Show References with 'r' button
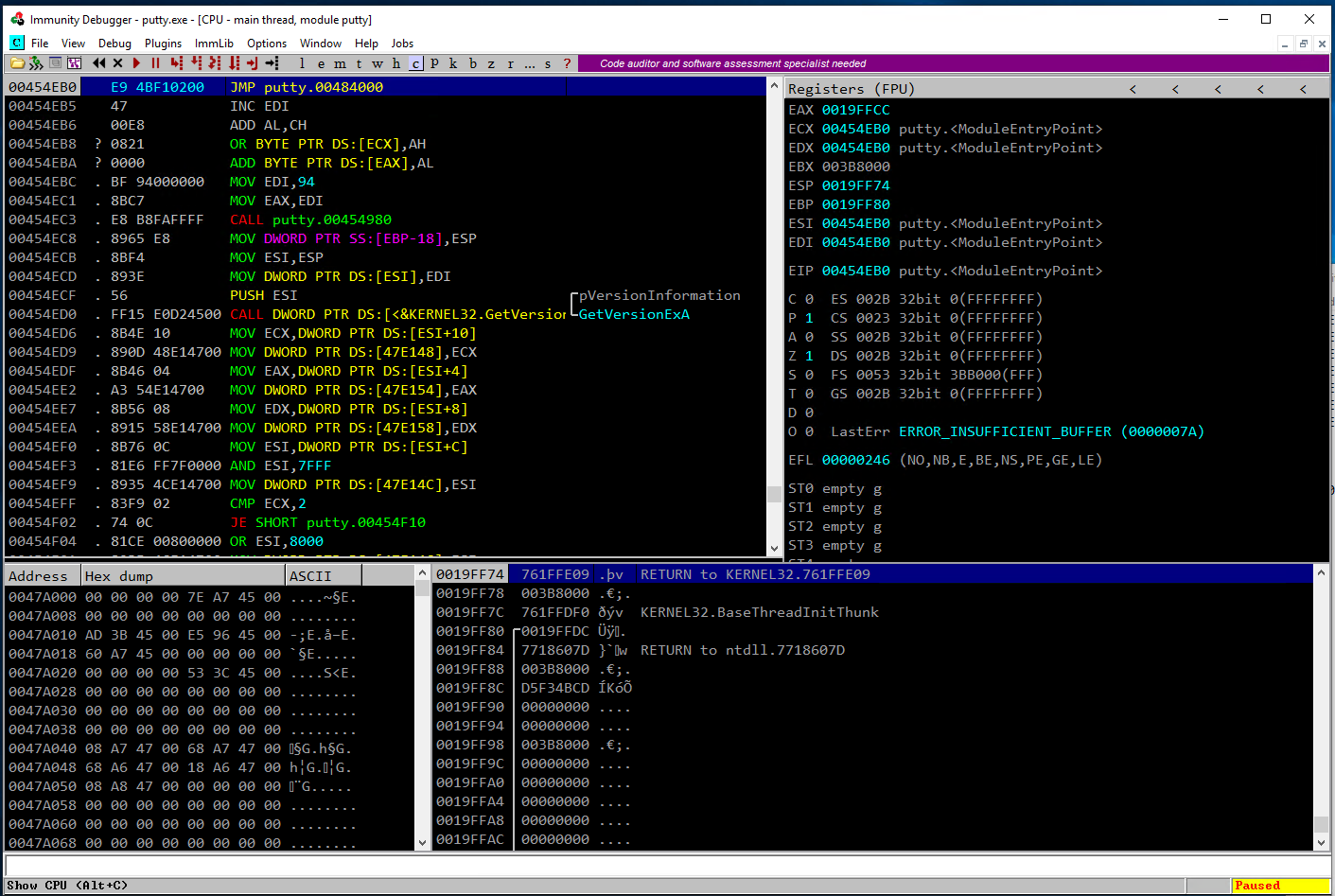 coord(510,63)
